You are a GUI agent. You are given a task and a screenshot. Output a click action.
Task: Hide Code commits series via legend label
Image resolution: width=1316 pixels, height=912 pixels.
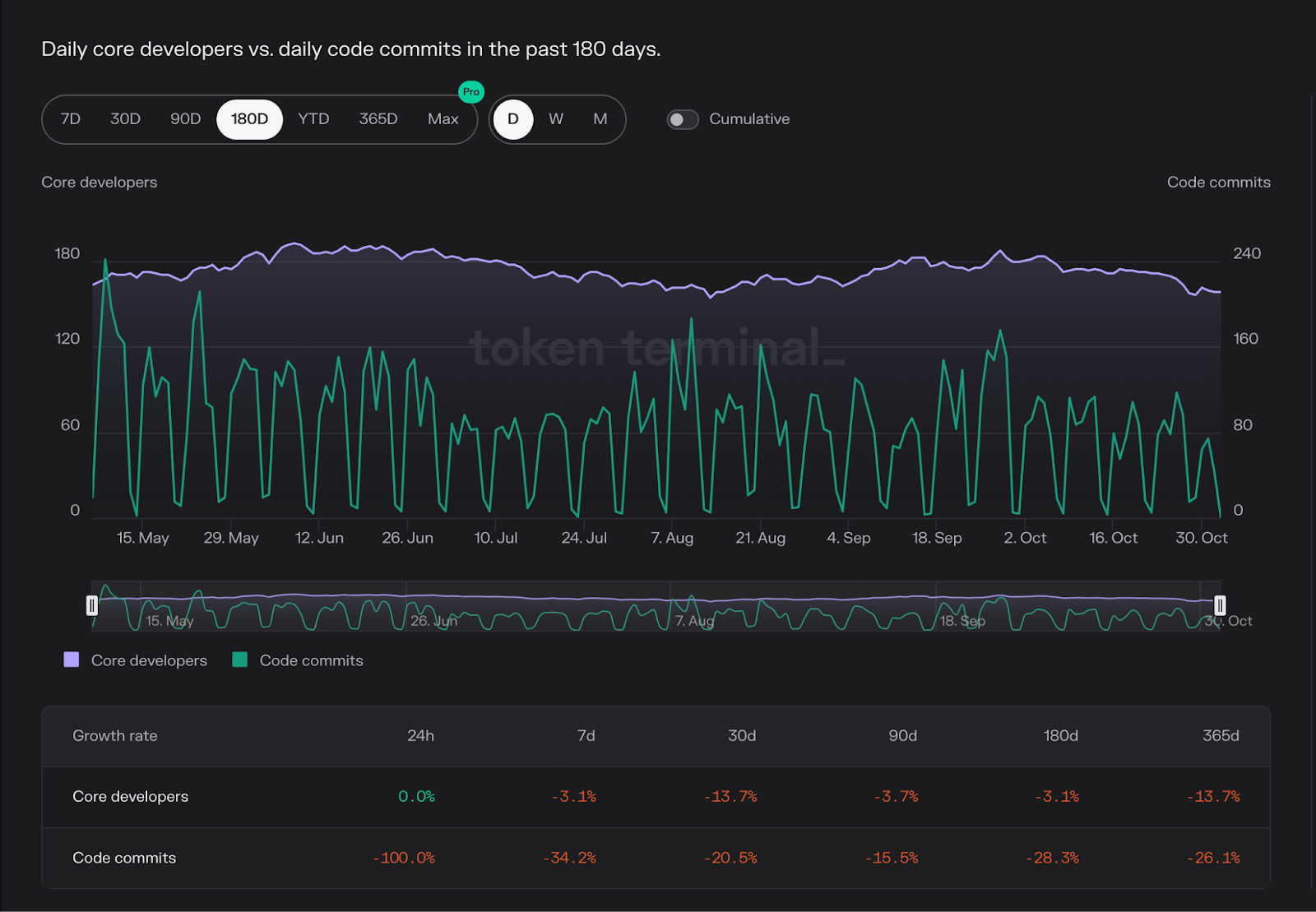click(311, 660)
